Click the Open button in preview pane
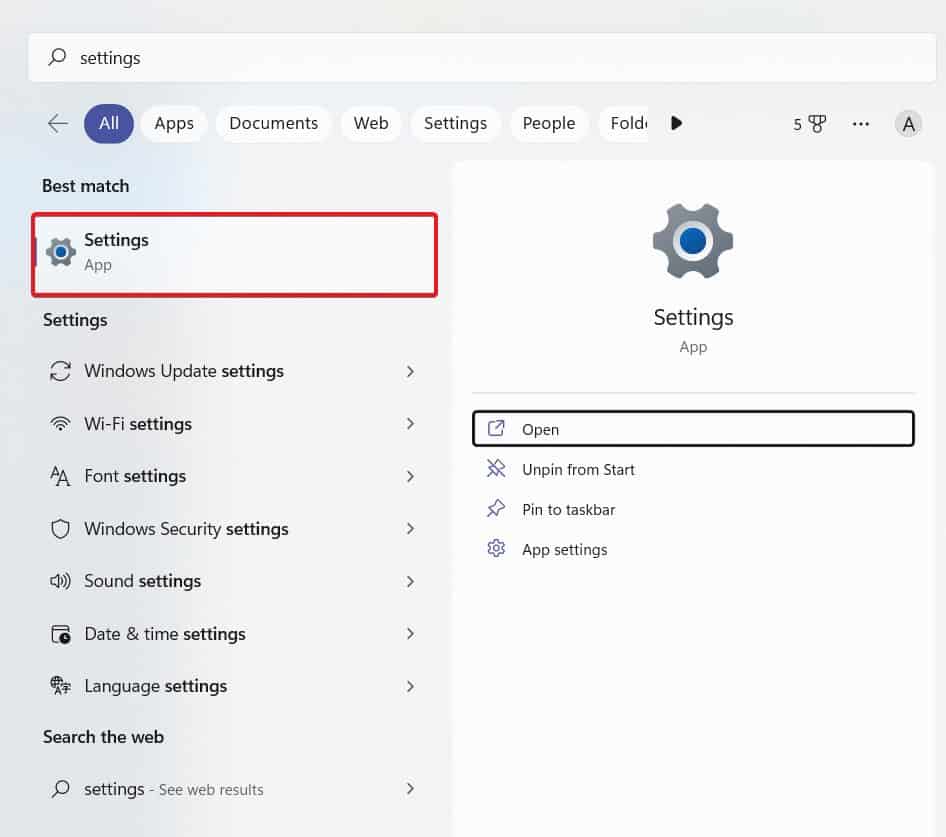This screenshot has width=946, height=837. (x=693, y=429)
